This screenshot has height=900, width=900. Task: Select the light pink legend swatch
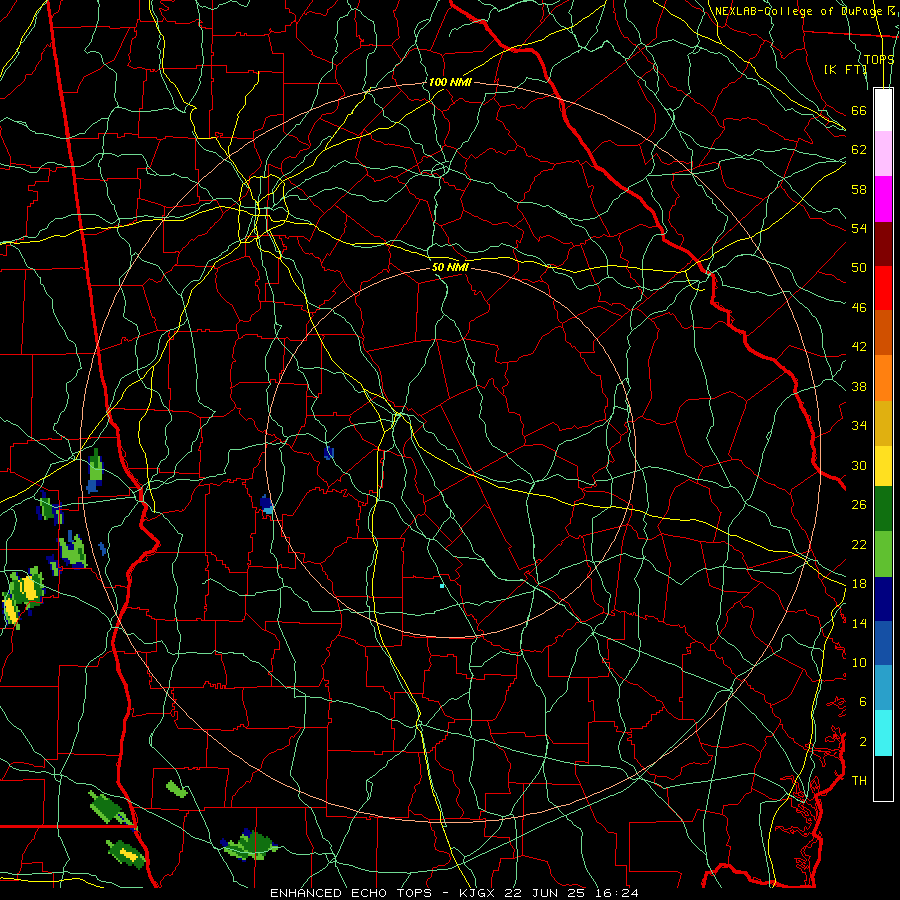pos(883,154)
